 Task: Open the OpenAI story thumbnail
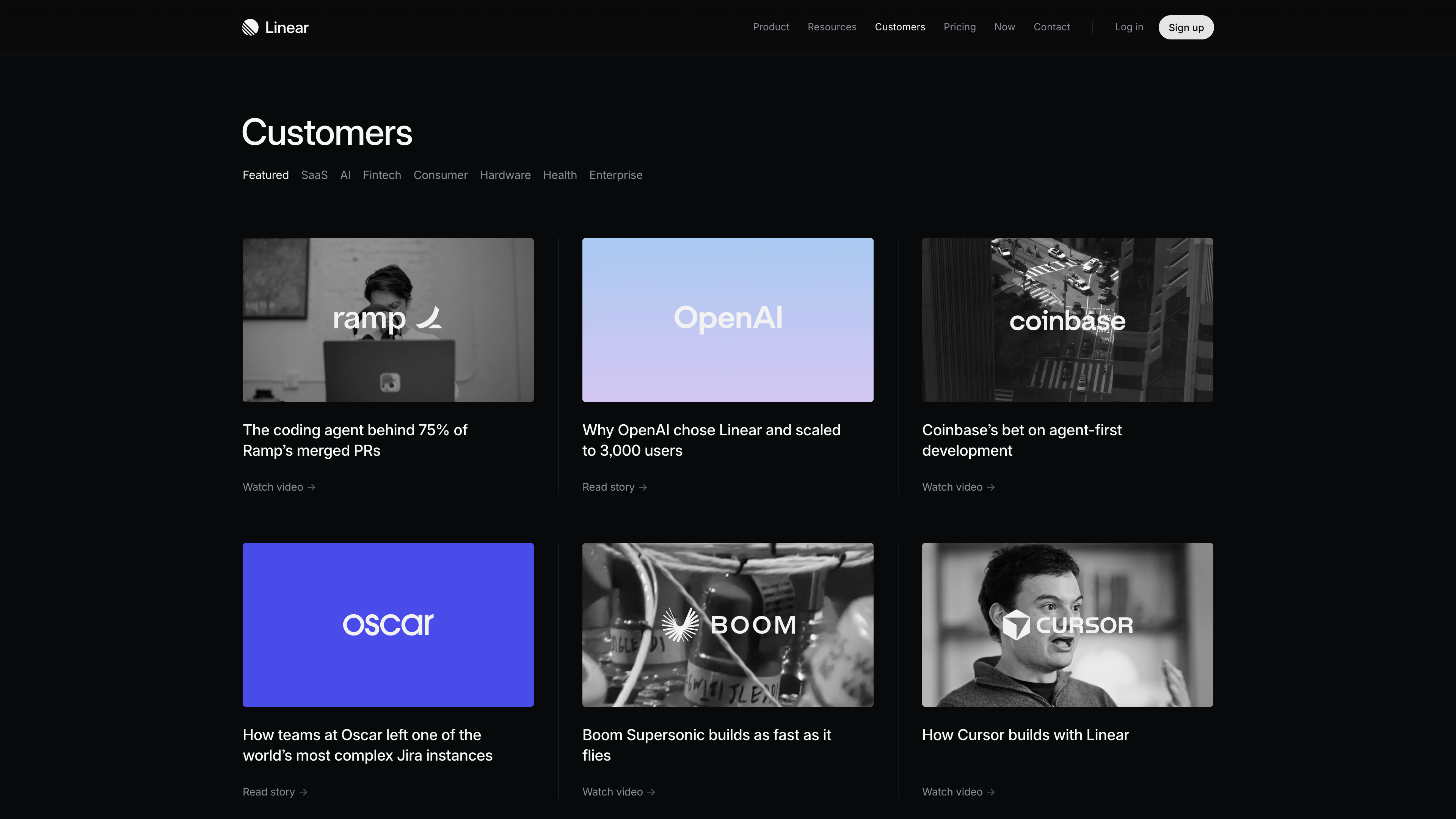click(728, 320)
